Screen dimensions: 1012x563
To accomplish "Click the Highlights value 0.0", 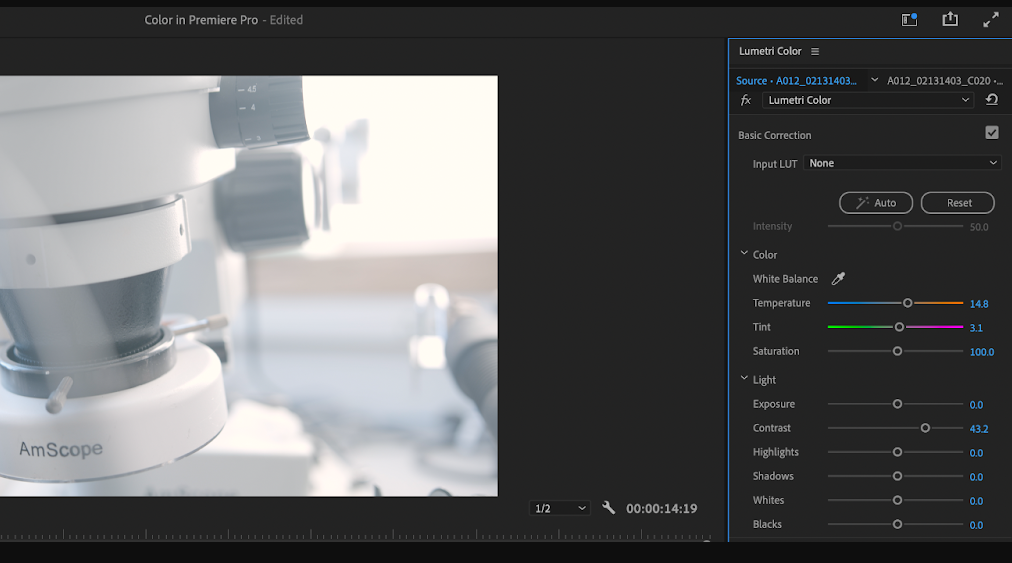I will click(976, 453).
